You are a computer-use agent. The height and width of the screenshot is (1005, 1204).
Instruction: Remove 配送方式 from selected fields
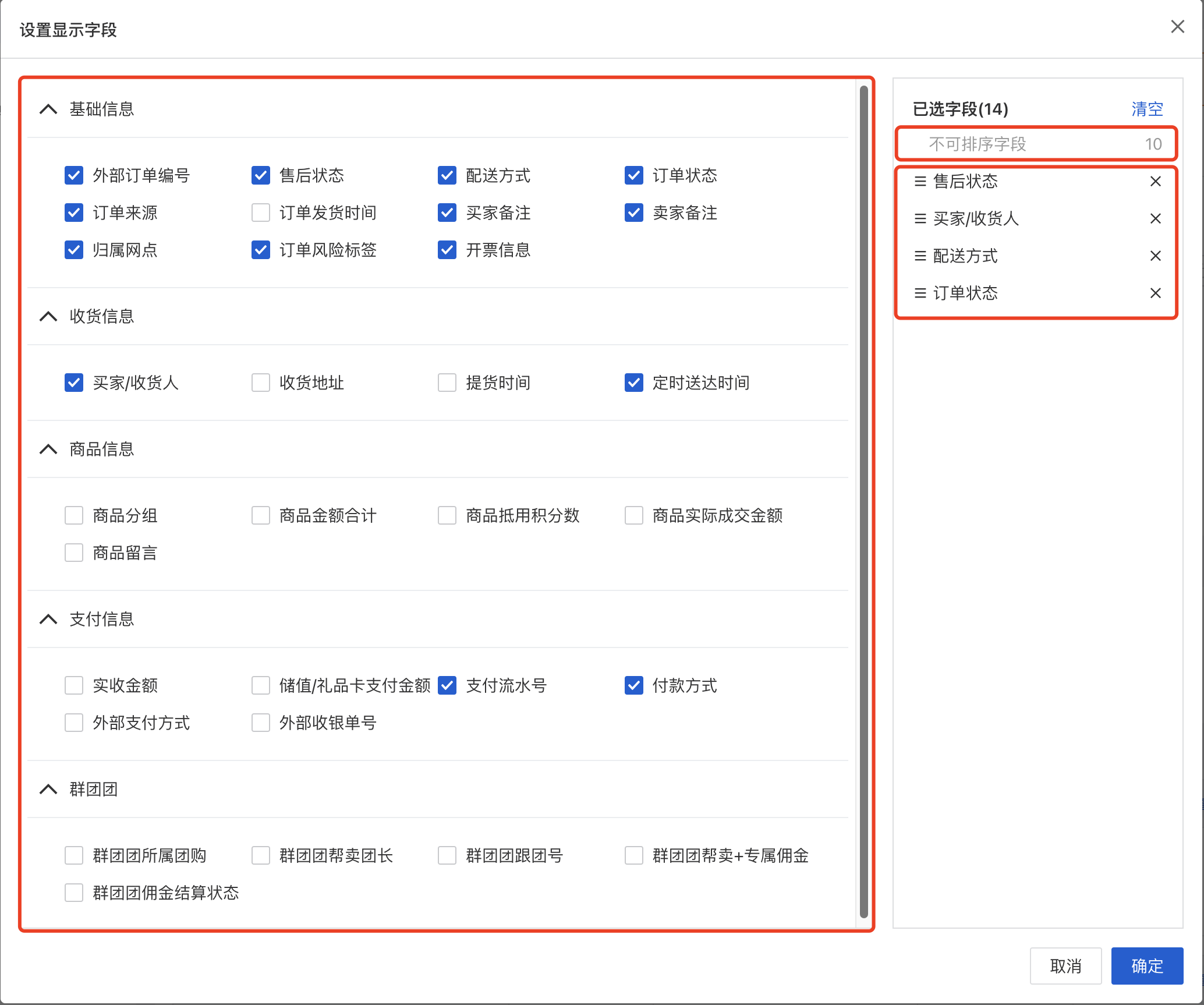coord(1155,256)
